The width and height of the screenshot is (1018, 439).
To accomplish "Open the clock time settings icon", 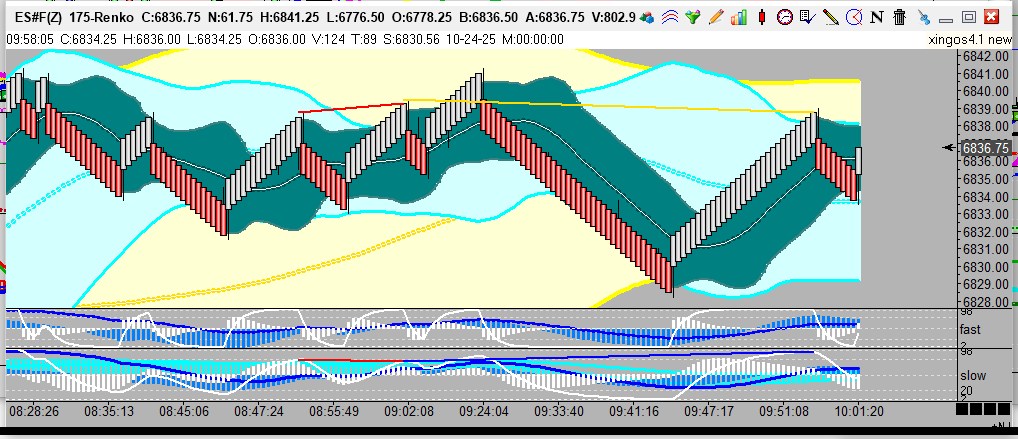I will point(784,17).
